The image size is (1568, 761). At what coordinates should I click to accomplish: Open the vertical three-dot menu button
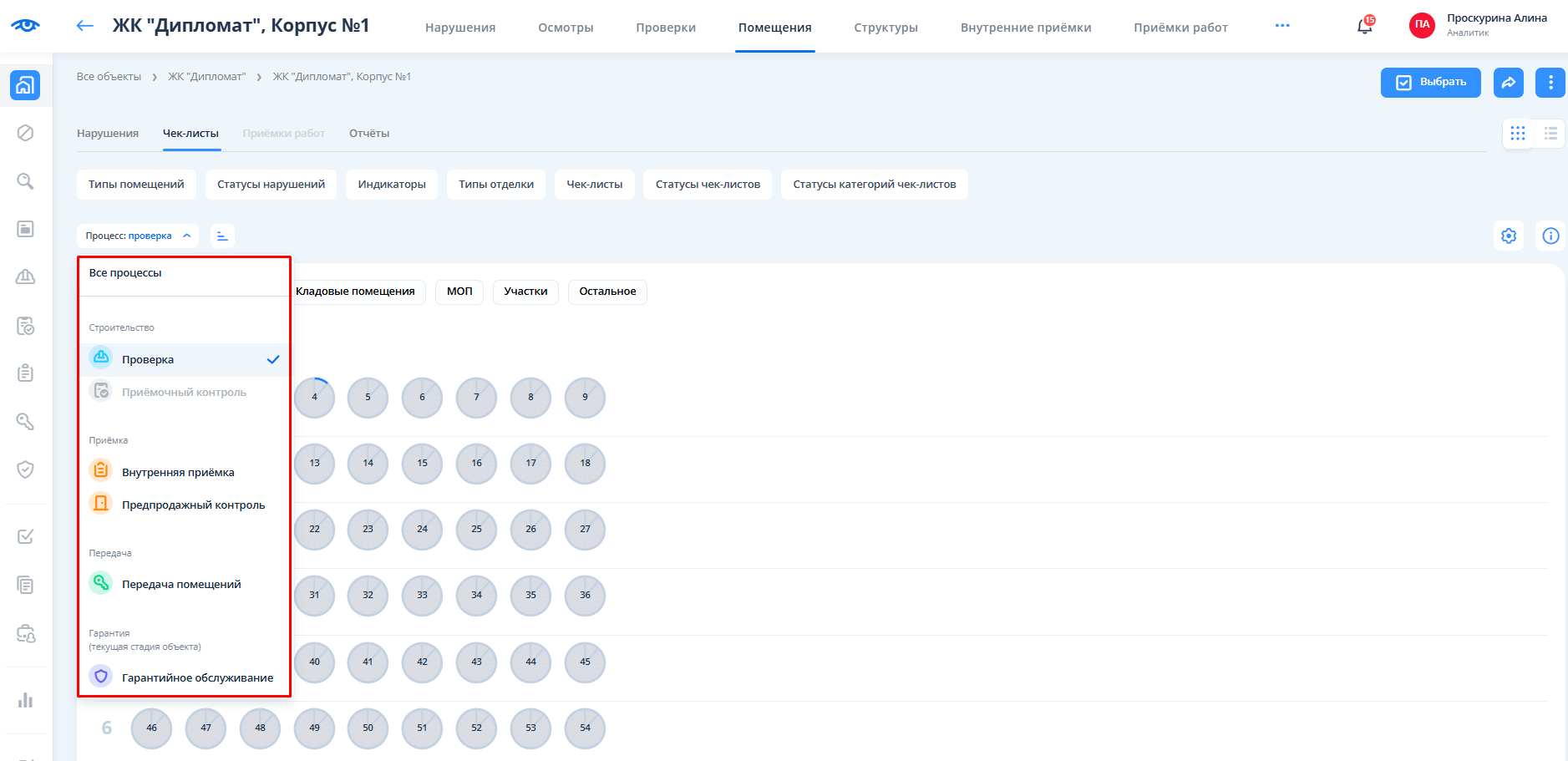(x=1550, y=83)
